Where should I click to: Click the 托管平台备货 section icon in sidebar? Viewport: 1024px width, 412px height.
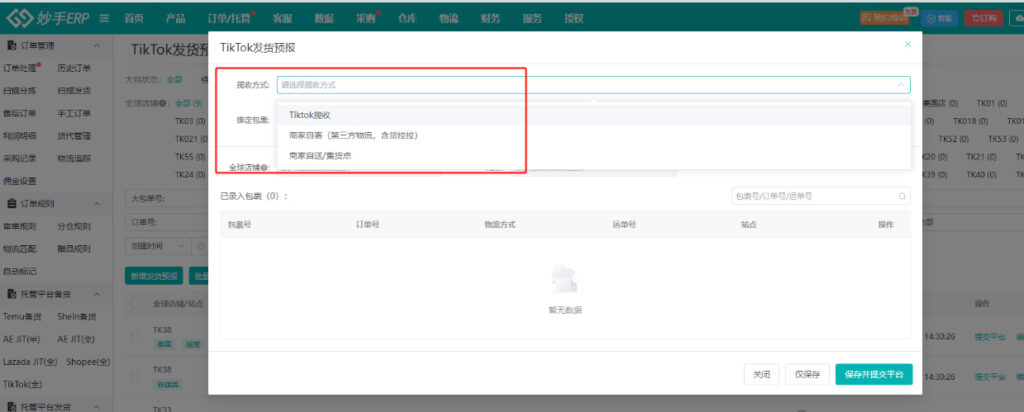pos(12,294)
